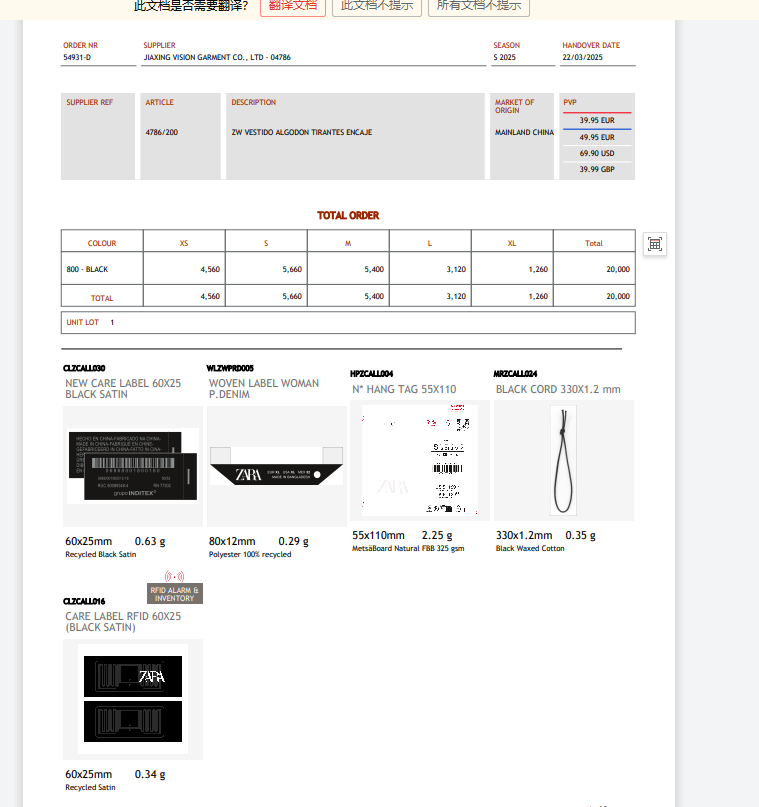759x807 pixels.
Task: Click the supplier name Jiaxing Vision Garment
Action: pyautogui.click(x=217, y=58)
